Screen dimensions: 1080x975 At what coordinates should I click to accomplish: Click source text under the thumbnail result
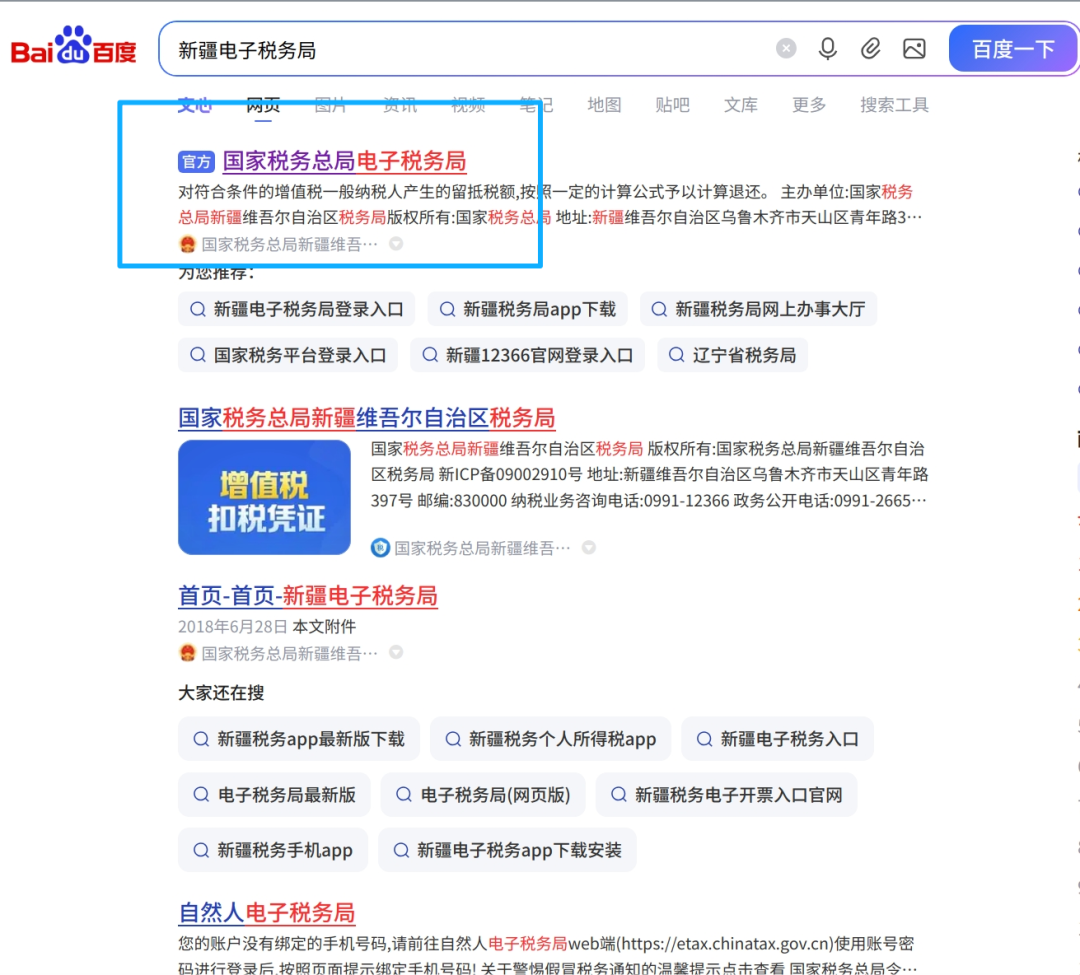pos(482,548)
